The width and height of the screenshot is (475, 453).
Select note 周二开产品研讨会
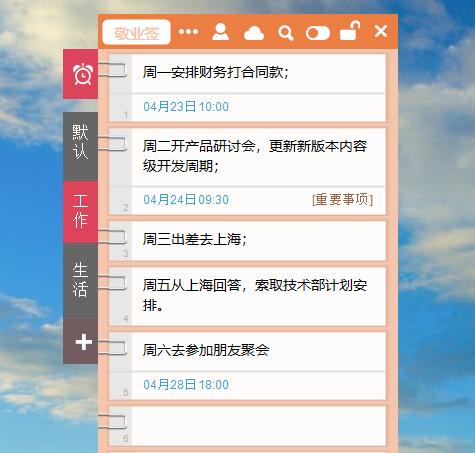(259, 156)
